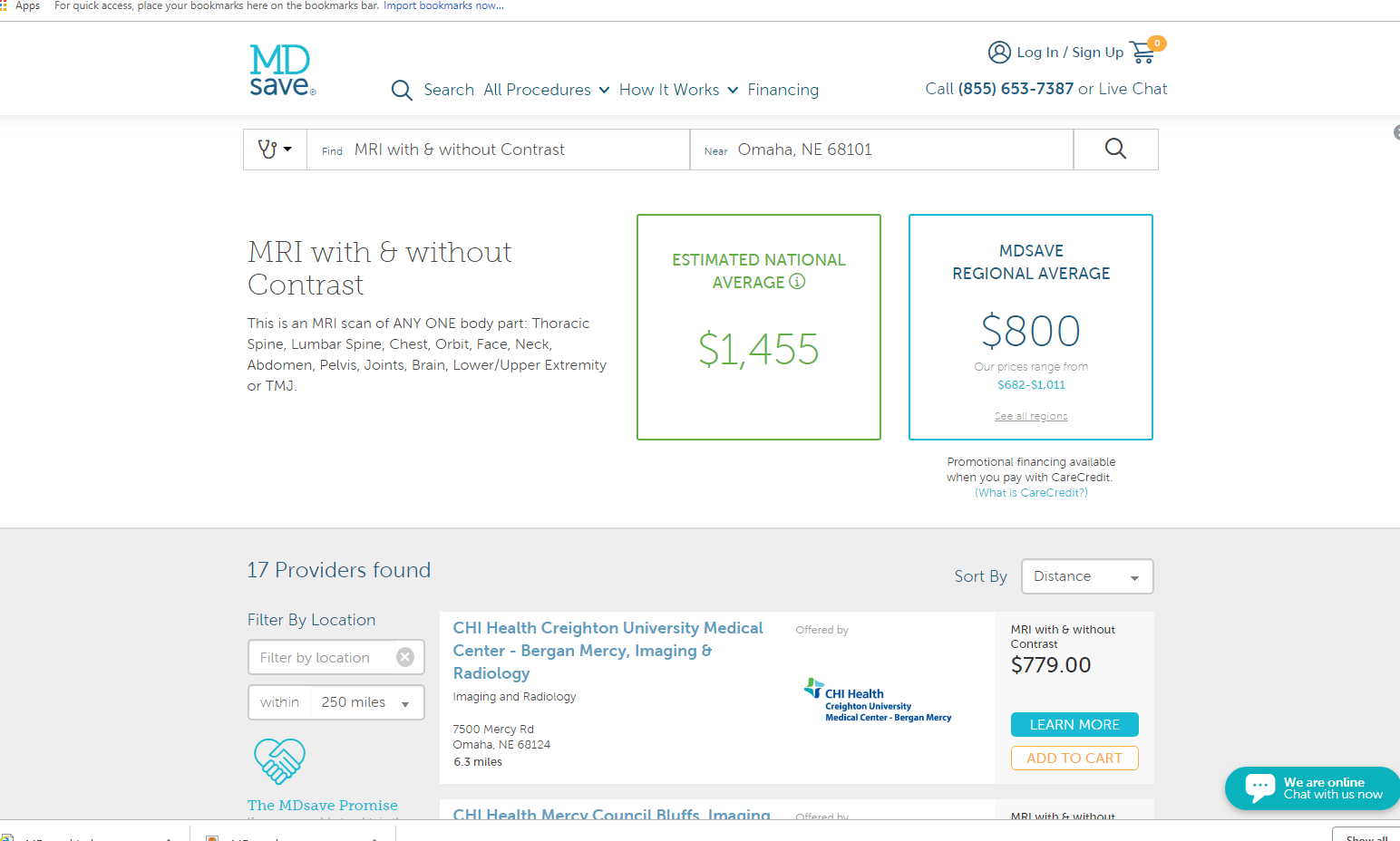
Task: Click the user account icon
Action: click(999, 52)
